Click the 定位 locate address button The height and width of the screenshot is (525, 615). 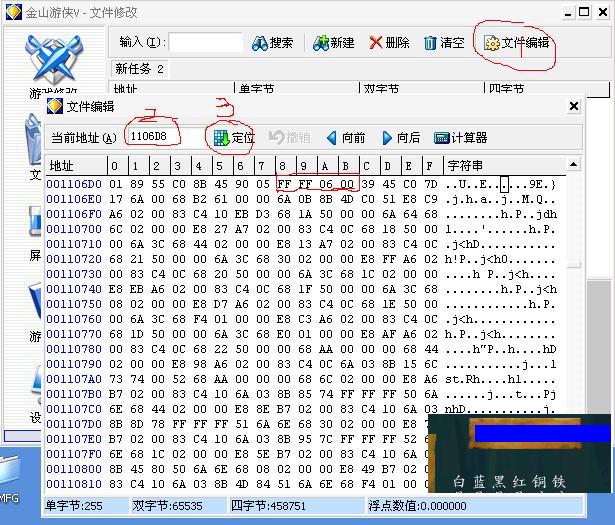(x=234, y=138)
